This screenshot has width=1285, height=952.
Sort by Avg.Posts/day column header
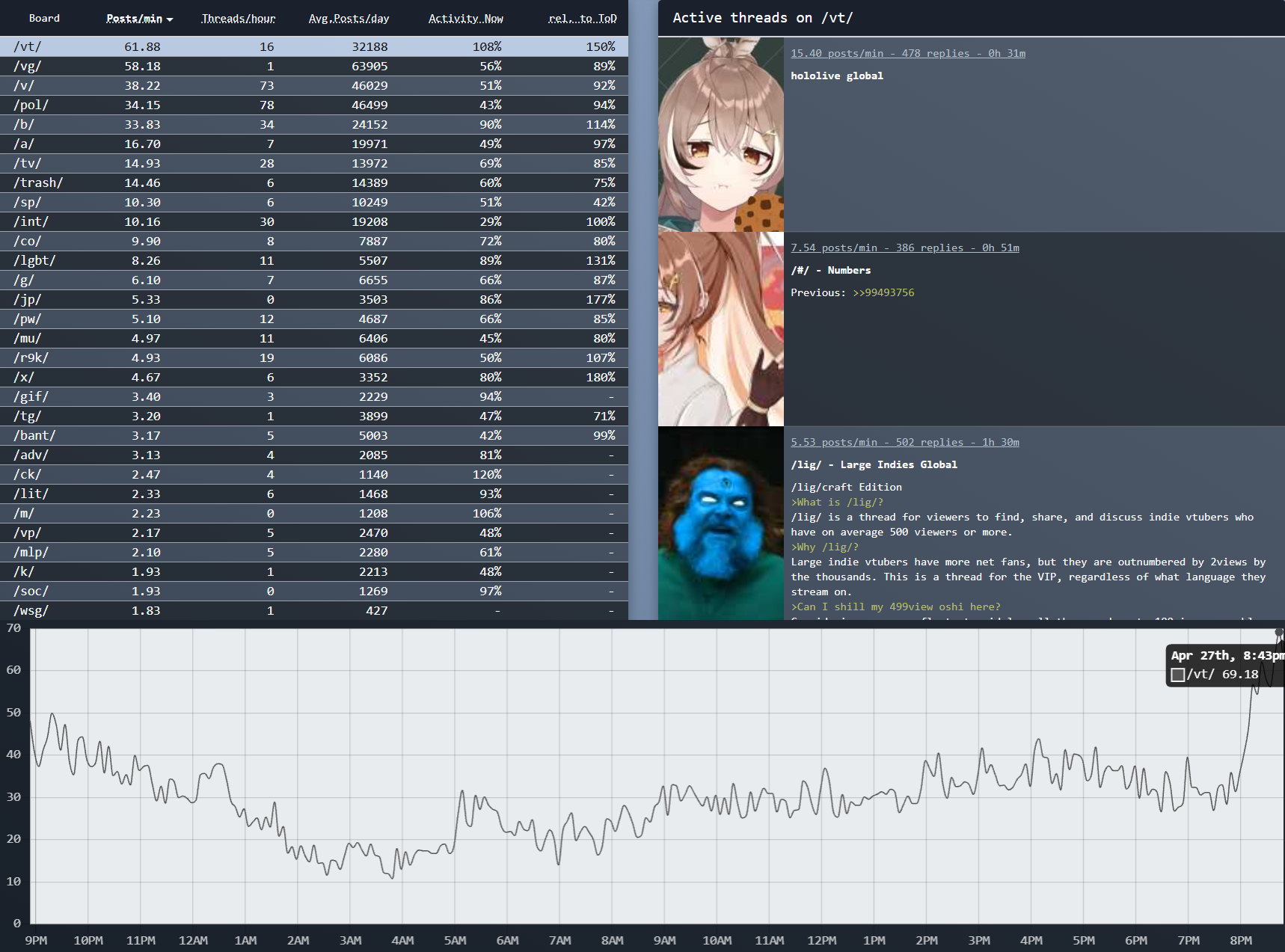(x=349, y=19)
